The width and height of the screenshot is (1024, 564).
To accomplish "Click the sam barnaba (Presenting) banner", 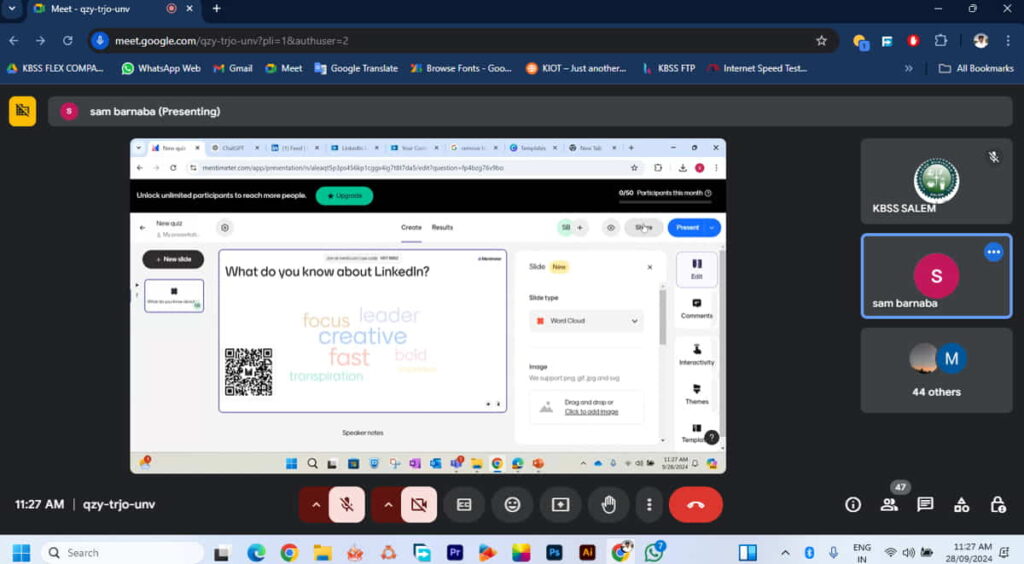I will tap(530, 112).
